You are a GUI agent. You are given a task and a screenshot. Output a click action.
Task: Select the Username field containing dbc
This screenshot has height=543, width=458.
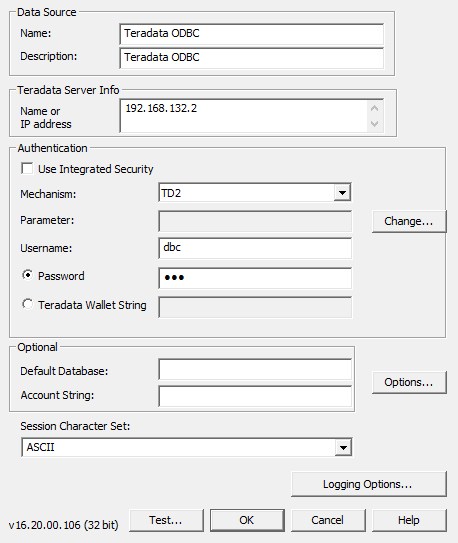tap(255, 248)
